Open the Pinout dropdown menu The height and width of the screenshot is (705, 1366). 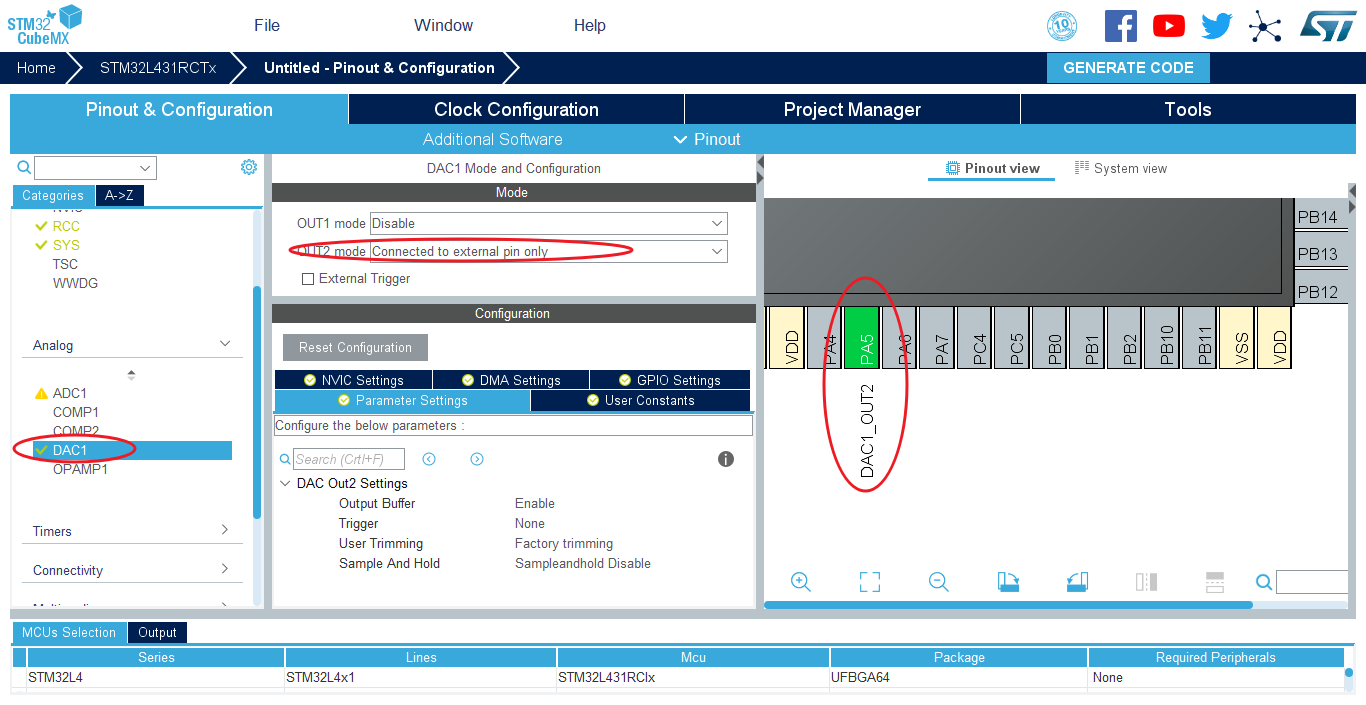(707, 139)
